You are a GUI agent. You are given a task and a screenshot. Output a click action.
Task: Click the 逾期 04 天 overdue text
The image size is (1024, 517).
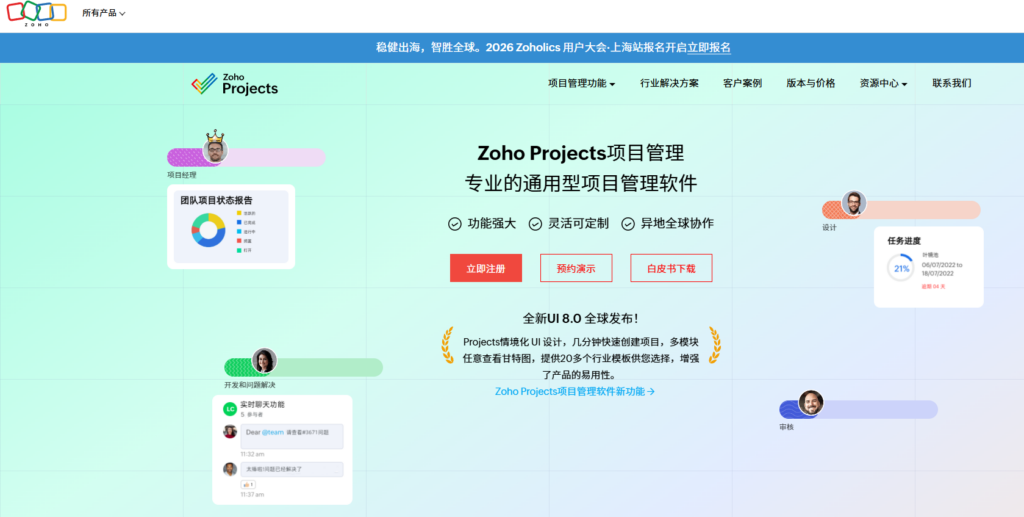[933, 287]
